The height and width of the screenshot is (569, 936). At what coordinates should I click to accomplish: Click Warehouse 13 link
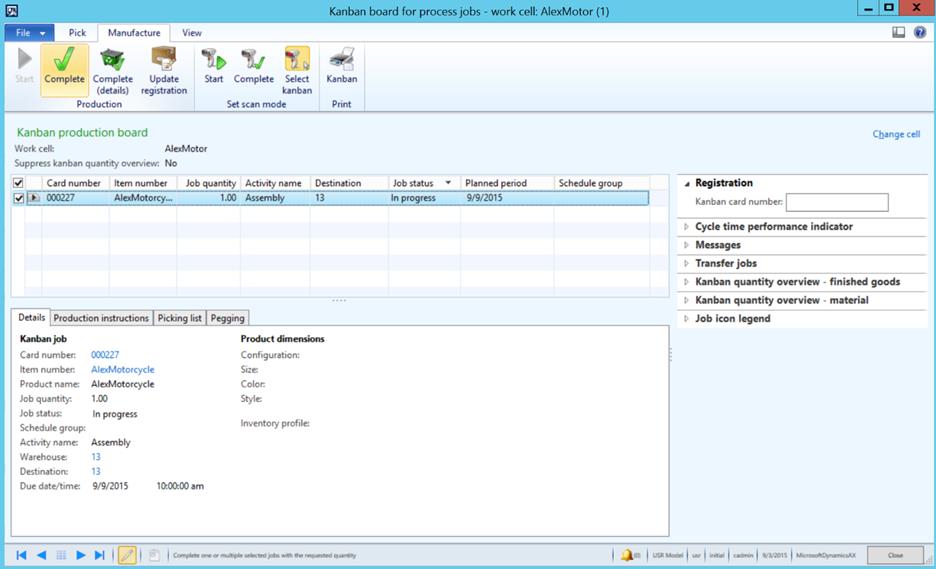[x=96, y=457]
